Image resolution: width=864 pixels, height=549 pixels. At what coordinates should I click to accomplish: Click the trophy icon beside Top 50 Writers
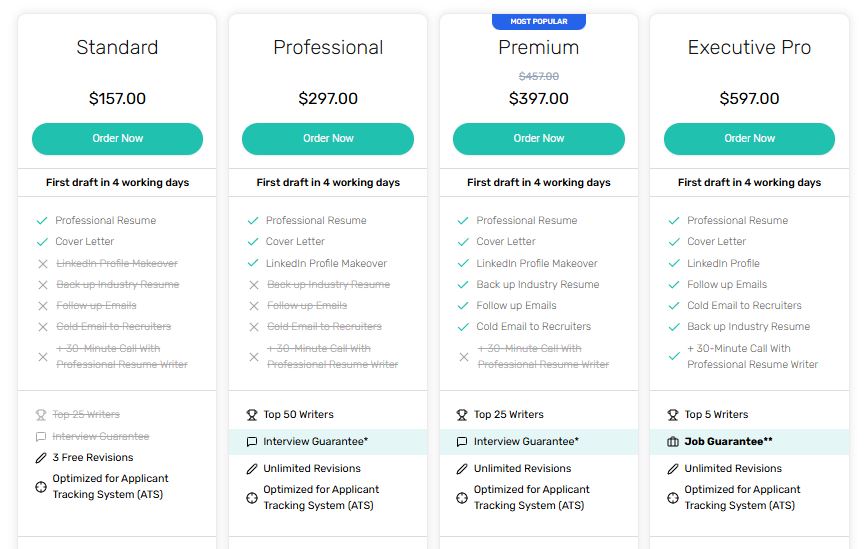click(252, 415)
